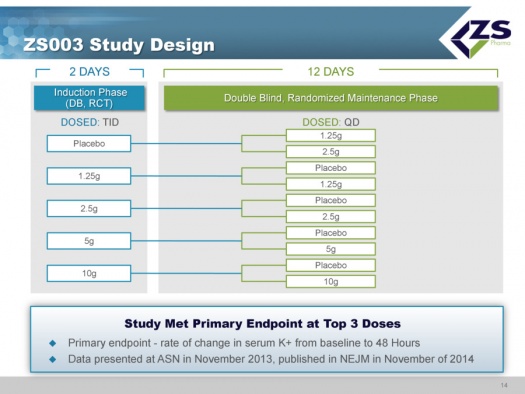This screenshot has width=525, height=394.
Task: Click the induction 2.5g dose box
Action: [89, 209]
